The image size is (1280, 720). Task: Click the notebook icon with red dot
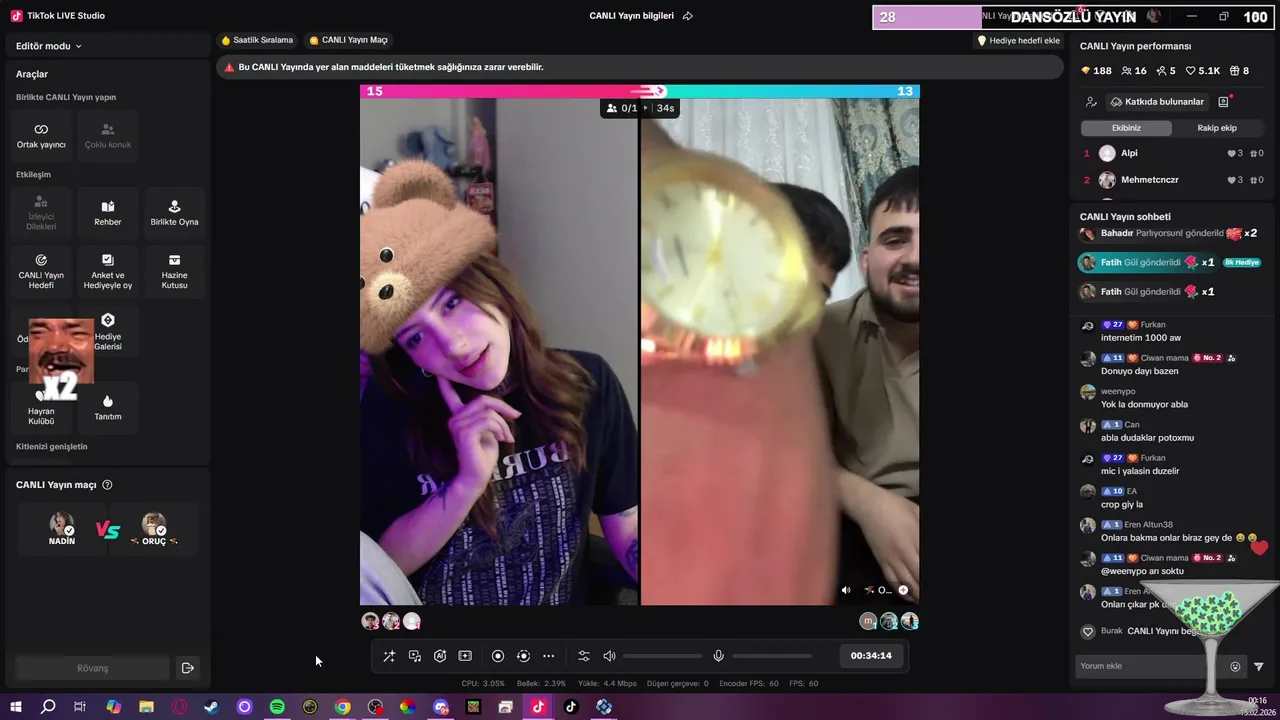click(1224, 102)
